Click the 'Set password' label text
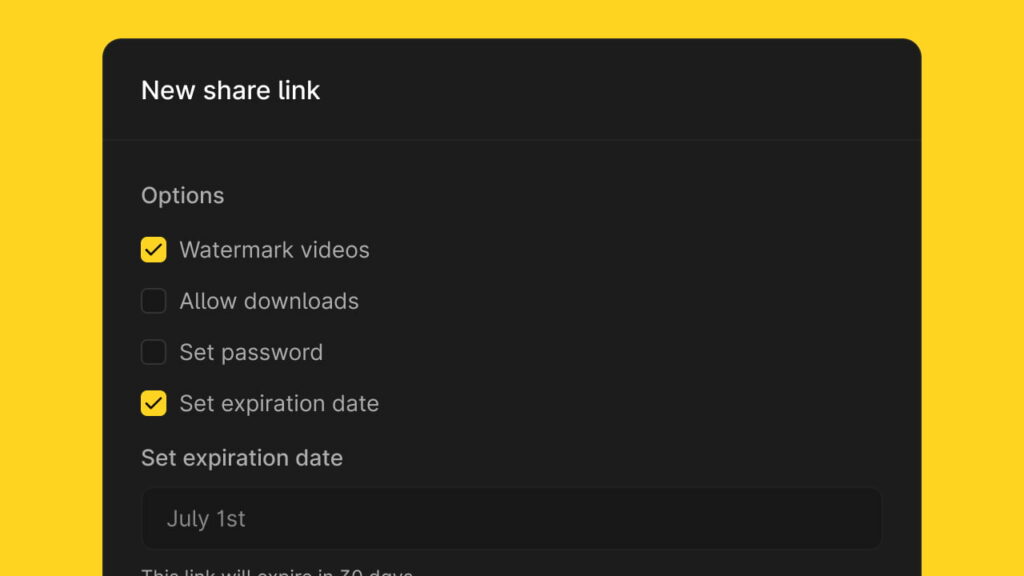 coord(251,353)
